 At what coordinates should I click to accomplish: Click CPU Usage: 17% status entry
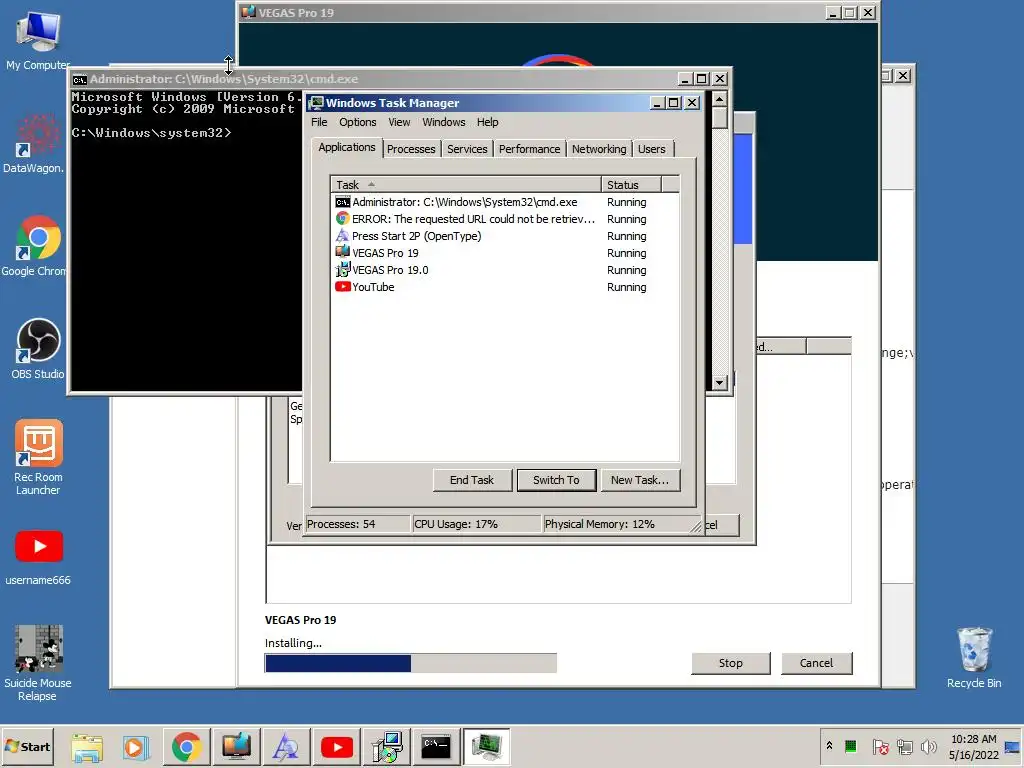[477, 524]
